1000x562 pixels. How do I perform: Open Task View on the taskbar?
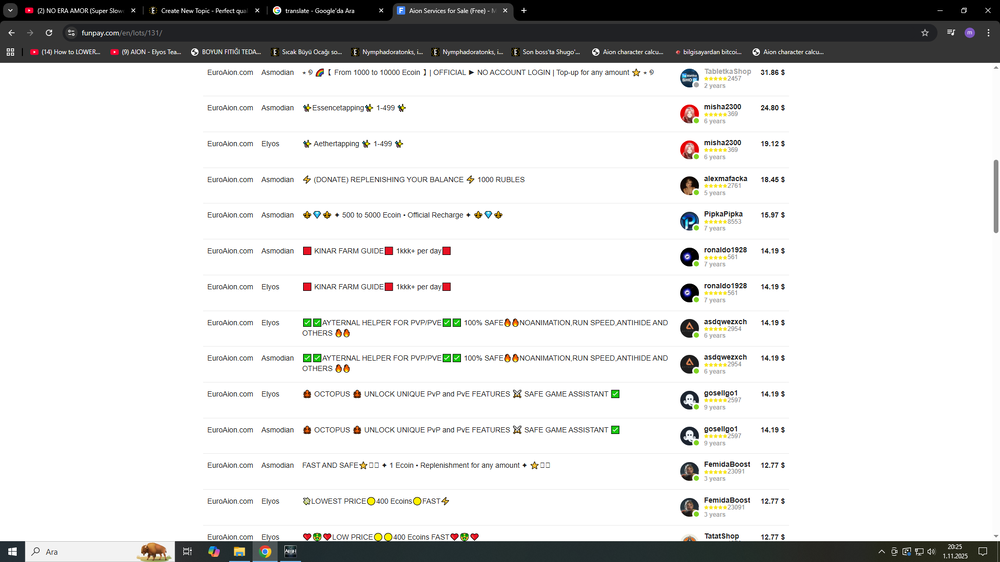pos(187,552)
